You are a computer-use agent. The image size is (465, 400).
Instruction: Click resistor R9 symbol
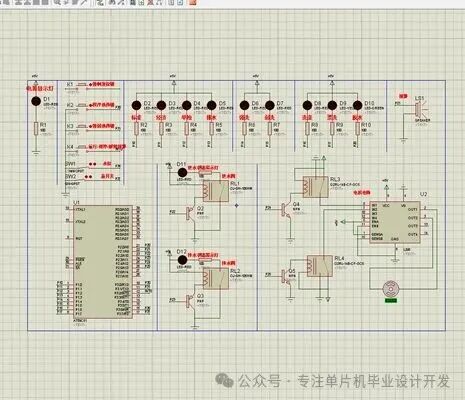(x=332, y=129)
